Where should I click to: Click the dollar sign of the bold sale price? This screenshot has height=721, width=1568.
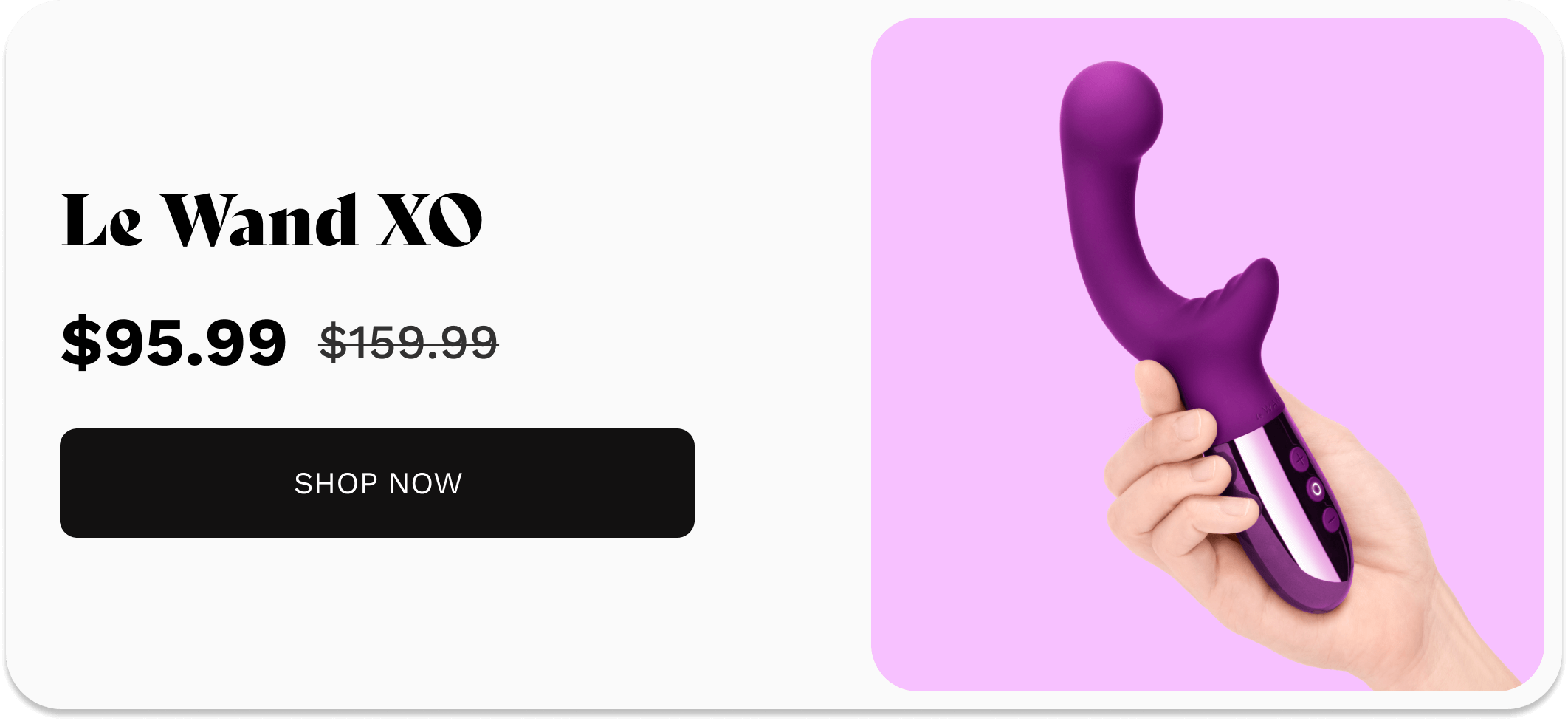(81, 342)
